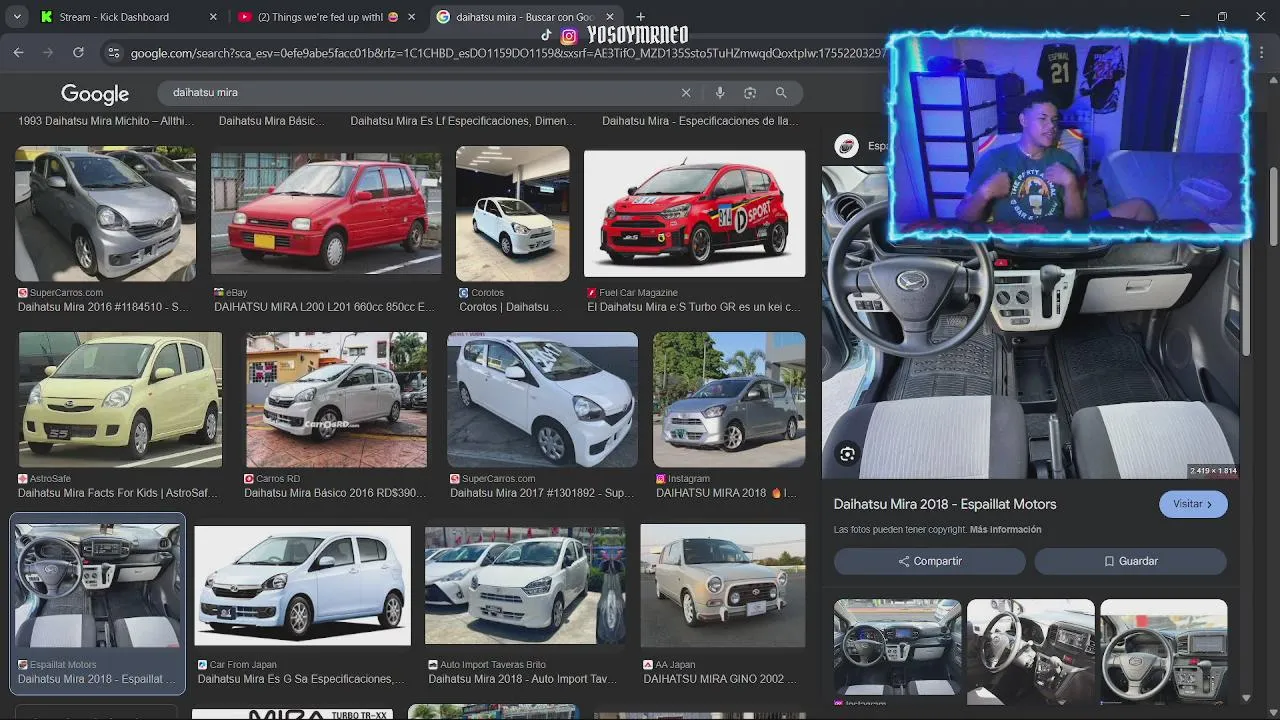Image resolution: width=1280 pixels, height=720 pixels.
Task: Open the Carros RD Mira Básico 2016 thumbnail
Action: [336, 400]
